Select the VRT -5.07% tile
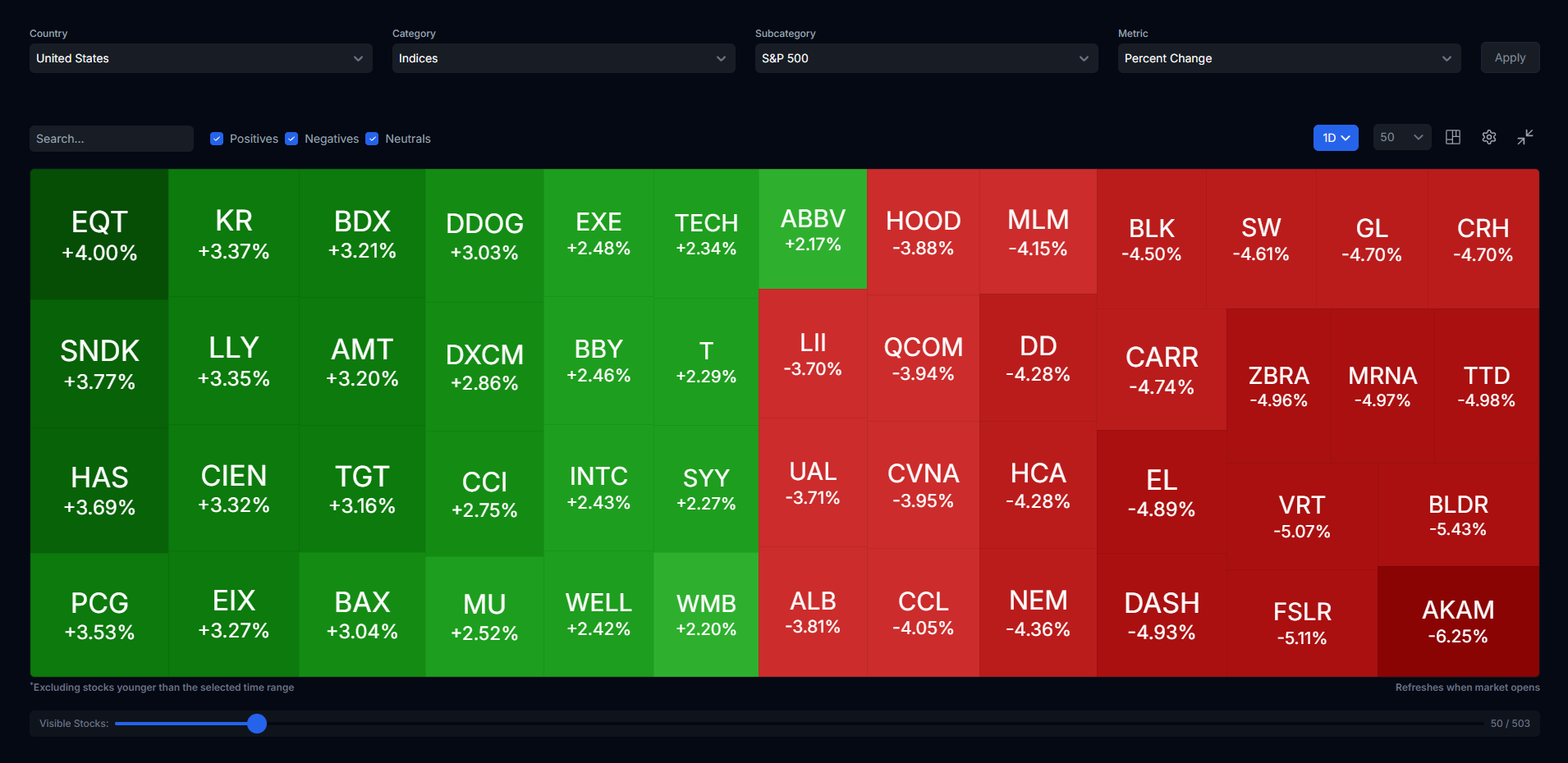Image resolution: width=1568 pixels, height=763 pixels. coord(1302,516)
